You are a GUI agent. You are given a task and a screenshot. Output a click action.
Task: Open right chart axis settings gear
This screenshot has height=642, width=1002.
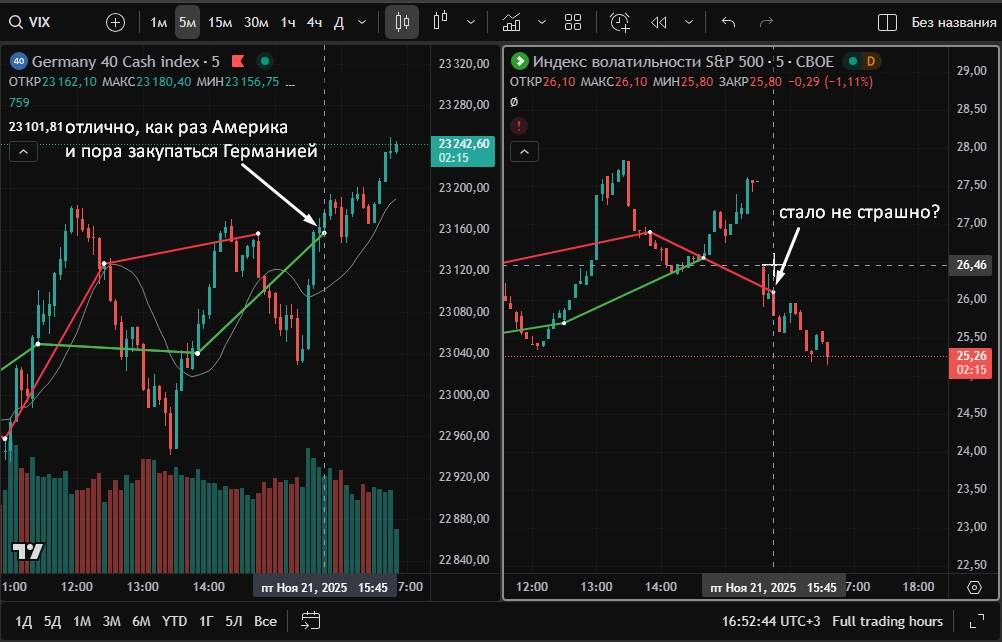(975, 587)
